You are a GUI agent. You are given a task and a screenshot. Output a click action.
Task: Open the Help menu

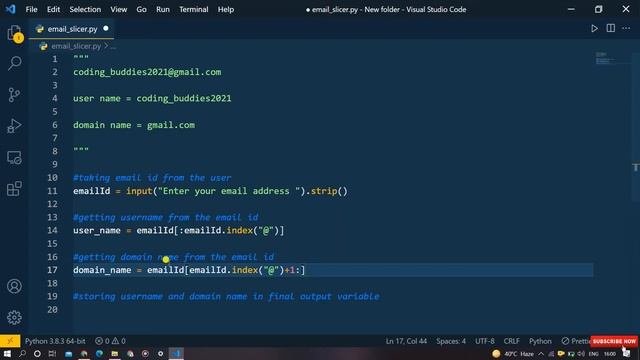[225, 9]
